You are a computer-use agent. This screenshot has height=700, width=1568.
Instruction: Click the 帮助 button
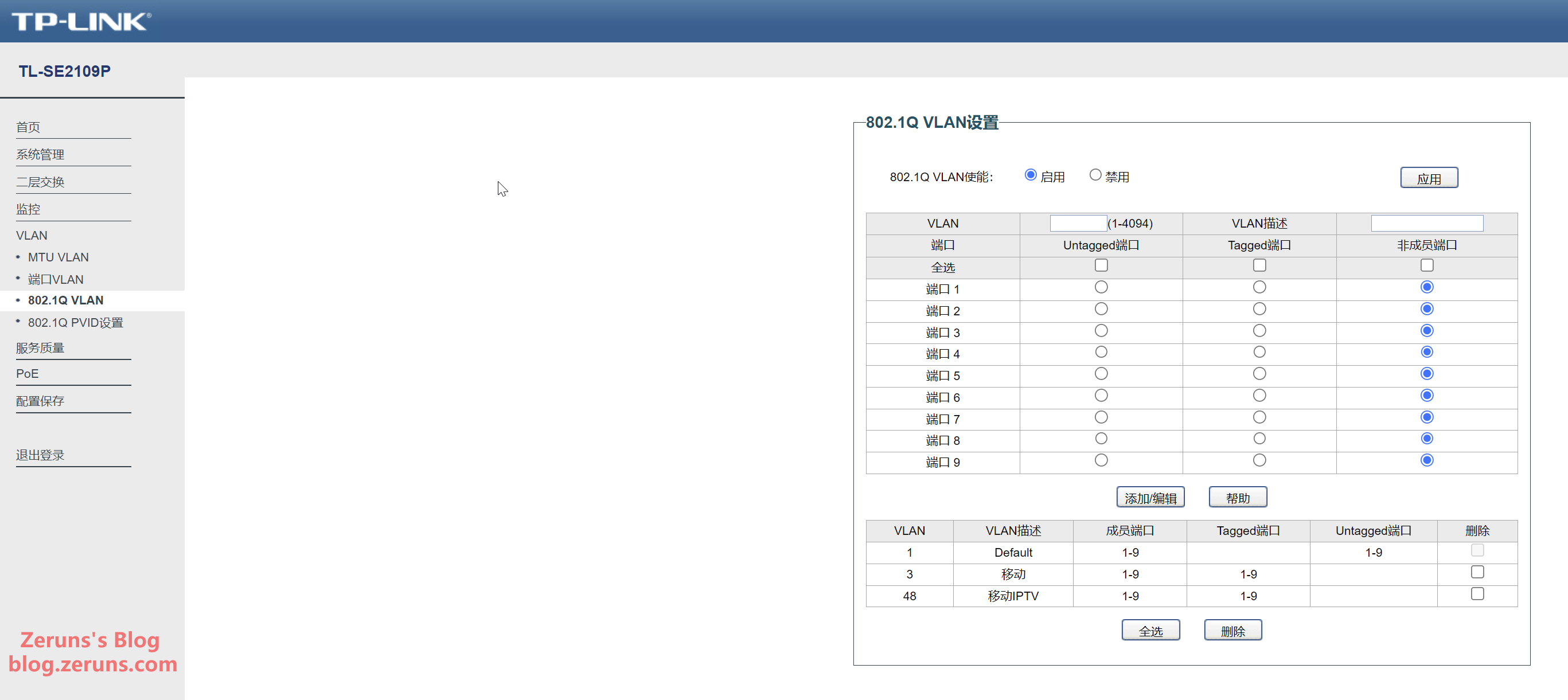(x=1238, y=497)
